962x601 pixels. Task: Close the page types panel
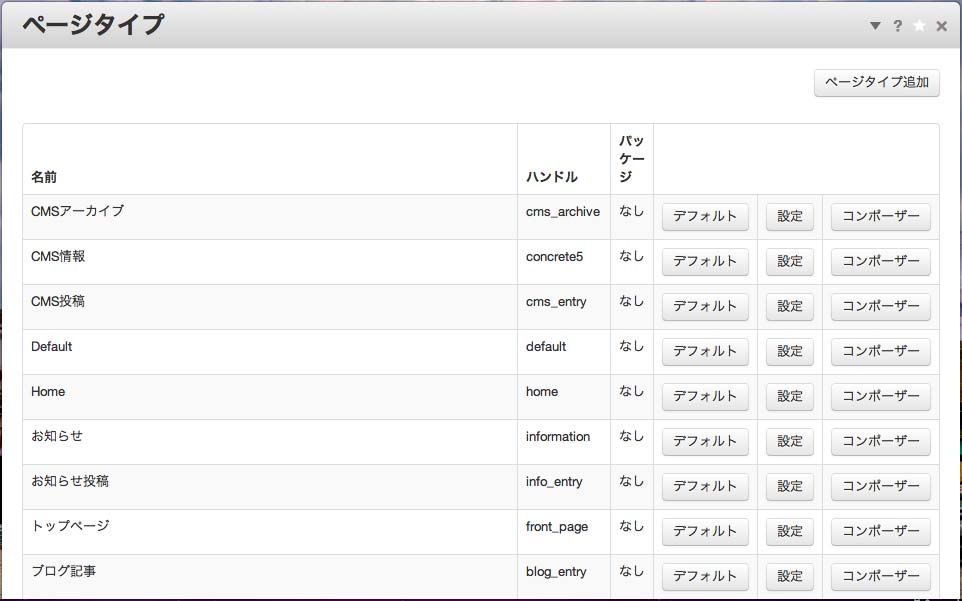(x=942, y=26)
